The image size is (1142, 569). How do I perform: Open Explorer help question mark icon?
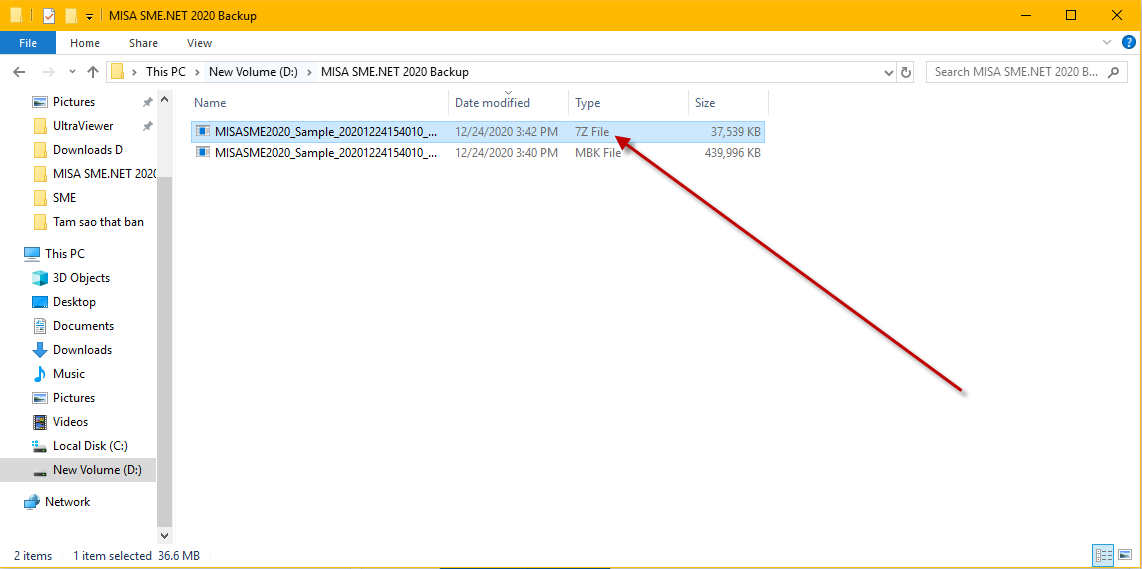click(1129, 42)
